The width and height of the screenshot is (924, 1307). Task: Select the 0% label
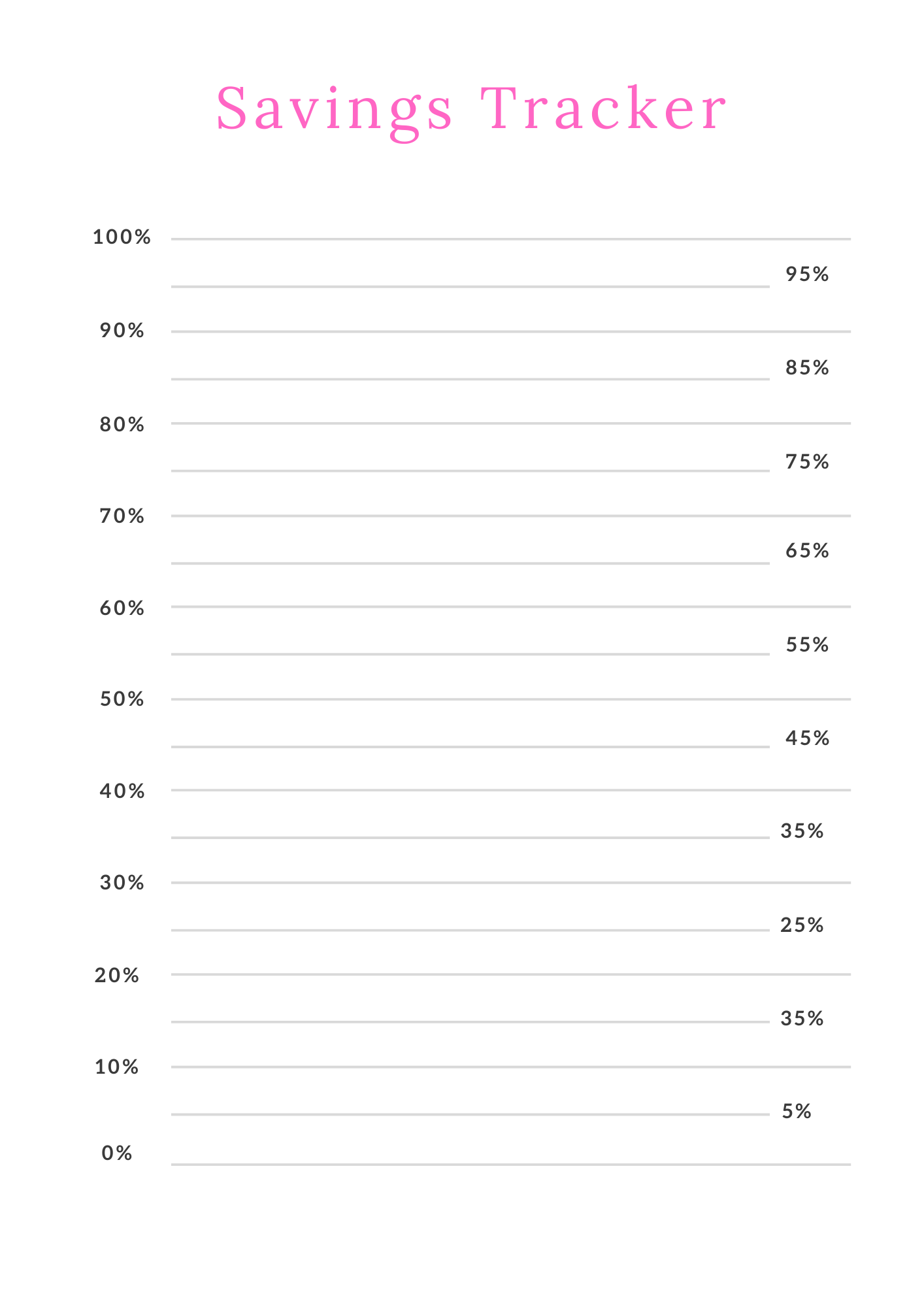click(117, 1153)
